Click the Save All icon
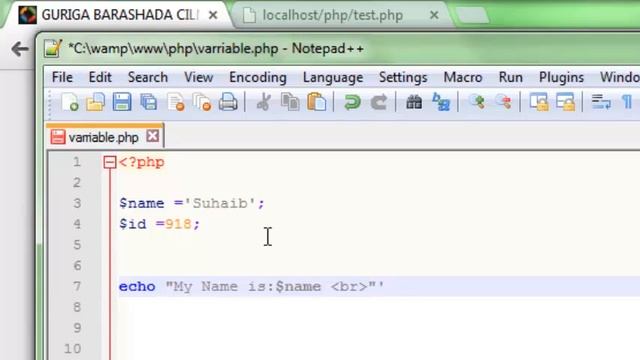 [149, 102]
